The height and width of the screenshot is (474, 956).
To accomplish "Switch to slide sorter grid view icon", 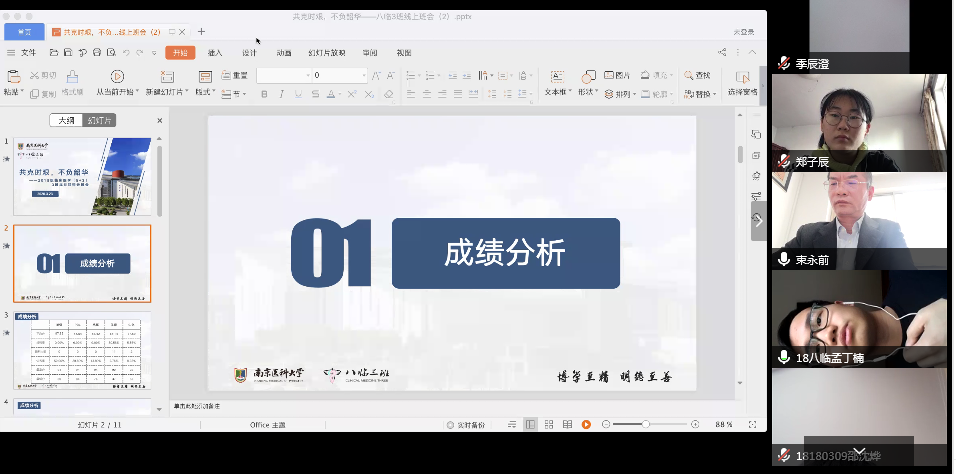I will tap(549, 425).
